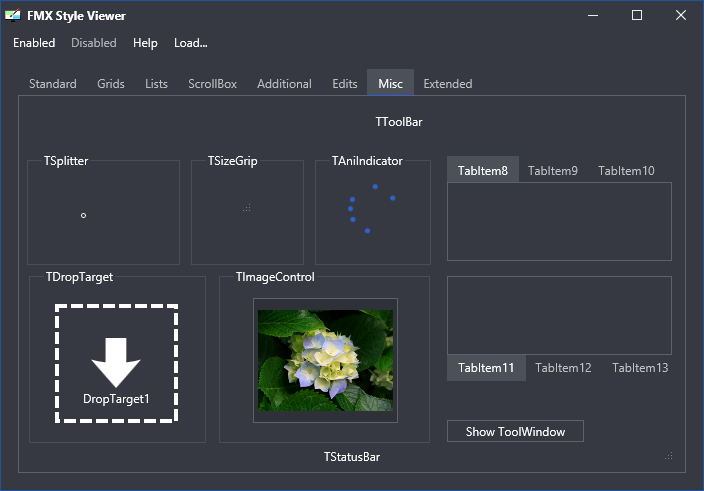Viewport: 704px width, 491px height.
Task: Click the status bar size grip
Action: click(669, 456)
